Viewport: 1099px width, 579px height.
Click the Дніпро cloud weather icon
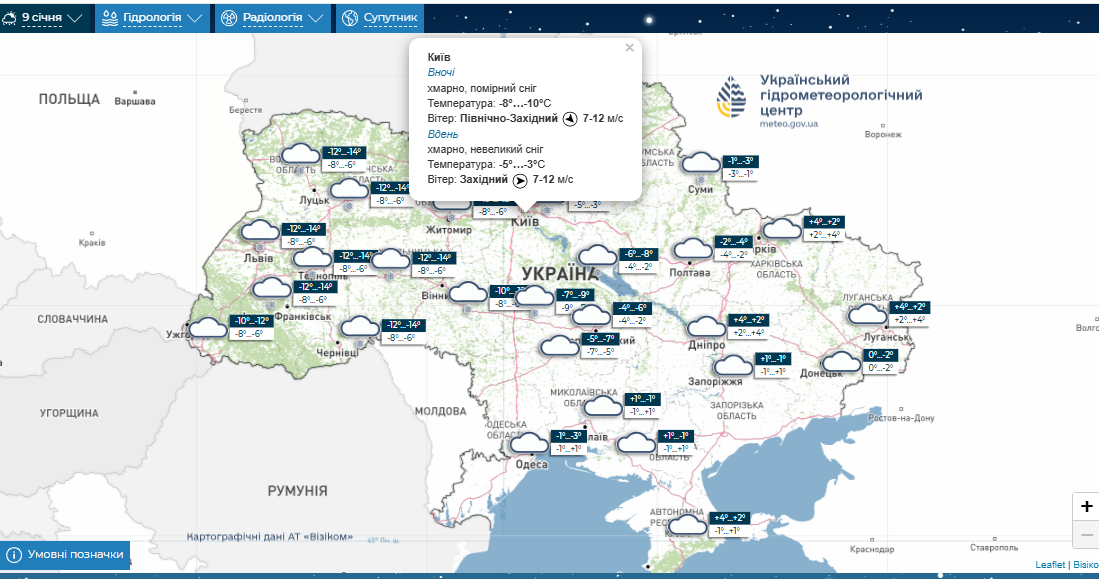coord(707,327)
